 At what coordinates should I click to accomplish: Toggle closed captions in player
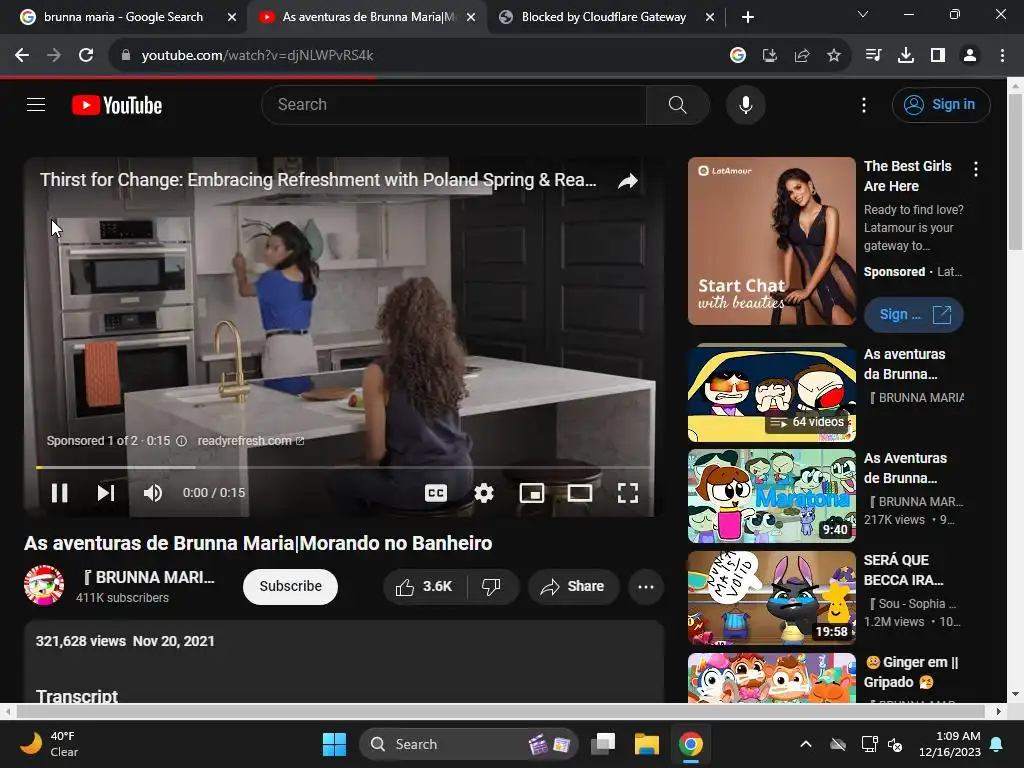click(x=436, y=493)
